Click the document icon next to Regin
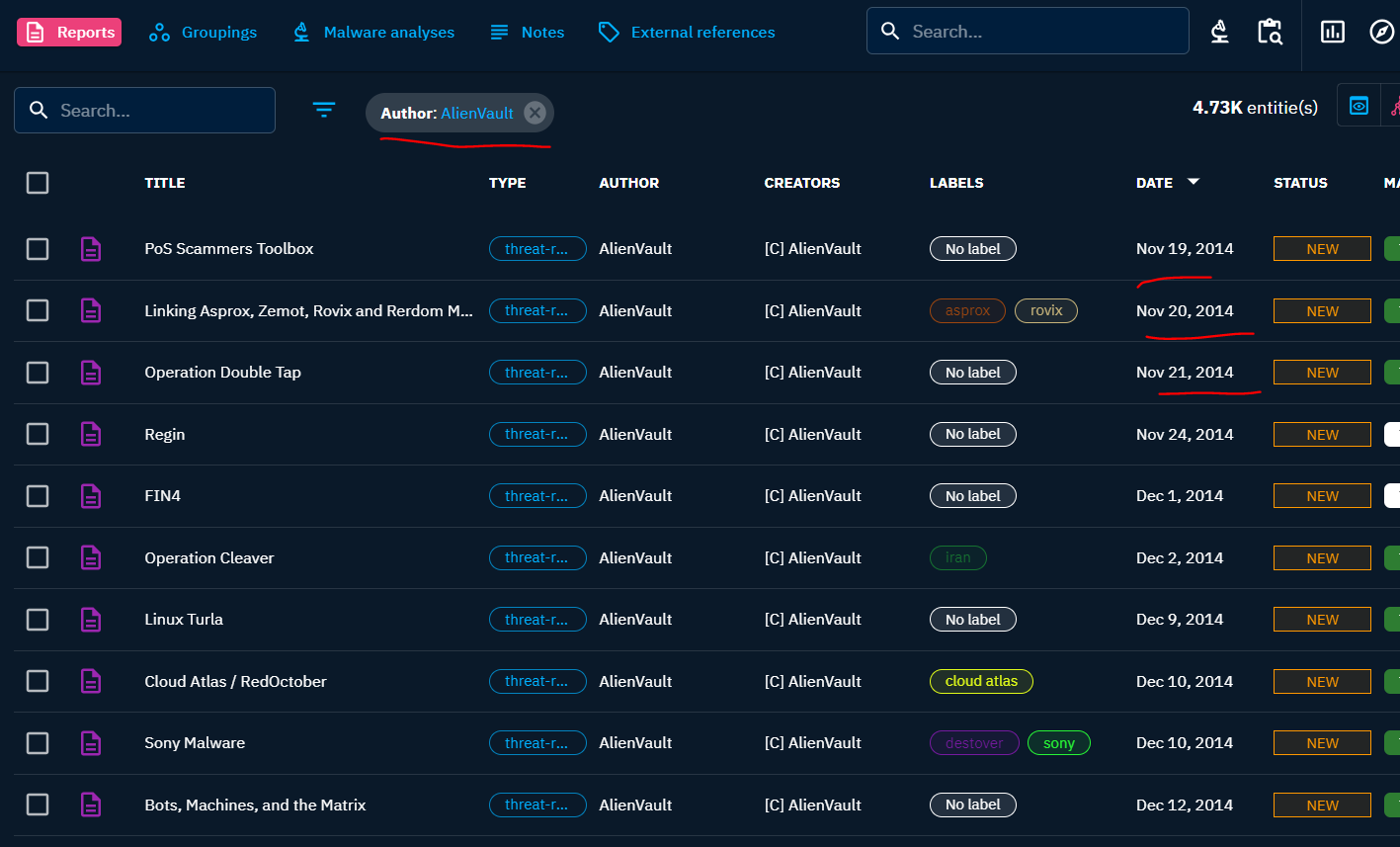Image resolution: width=1400 pixels, height=847 pixels. click(x=91, y=434)
